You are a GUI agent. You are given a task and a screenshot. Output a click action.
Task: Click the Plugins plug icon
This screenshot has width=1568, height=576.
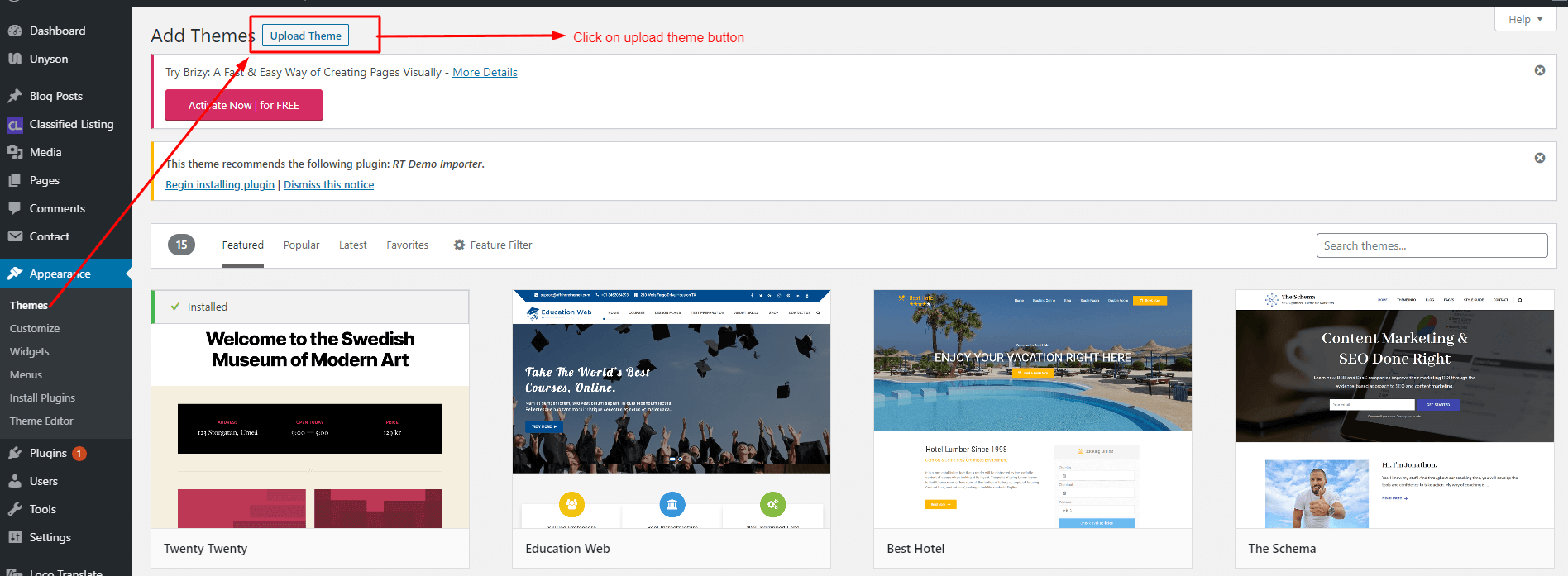click(x=15, y=453)
